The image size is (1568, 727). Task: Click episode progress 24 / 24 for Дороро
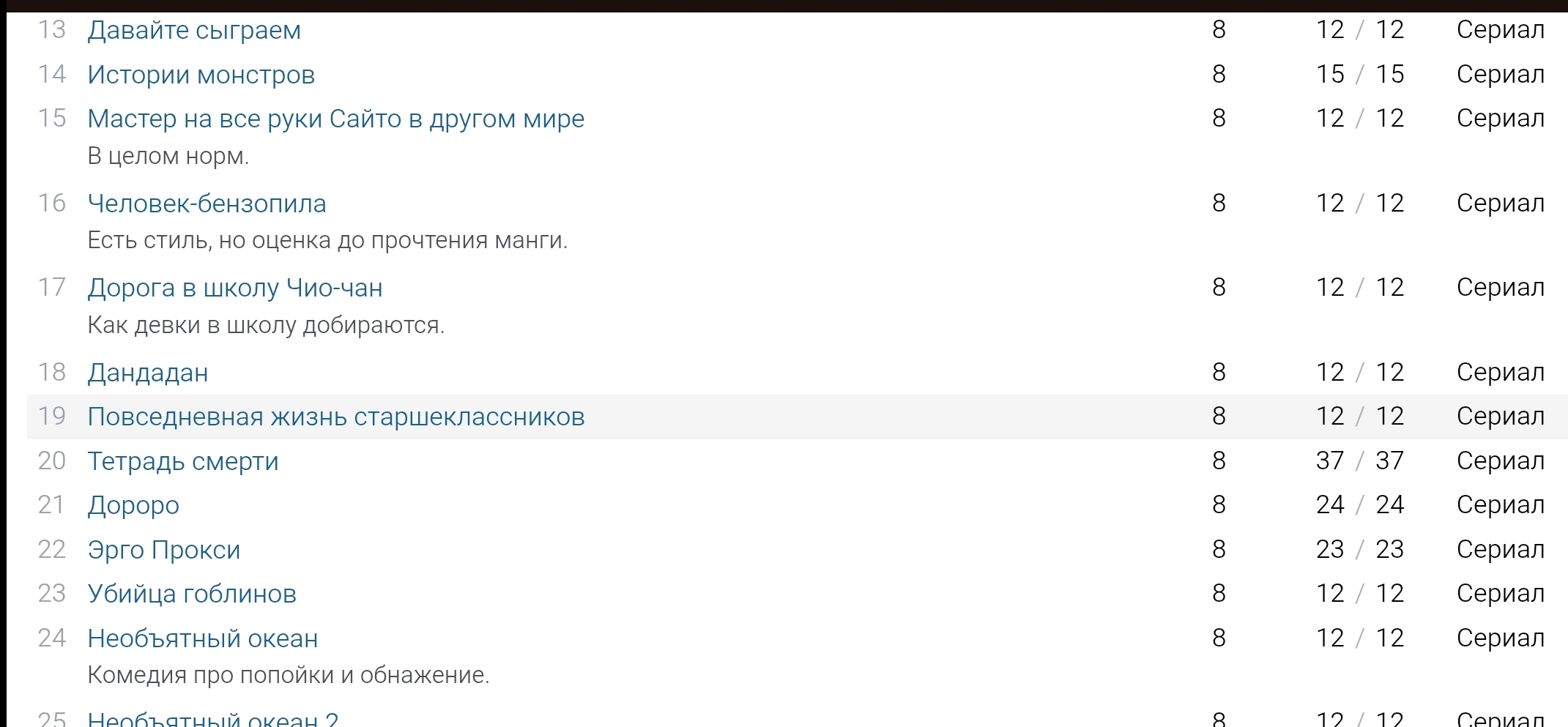pos(1359,505)
